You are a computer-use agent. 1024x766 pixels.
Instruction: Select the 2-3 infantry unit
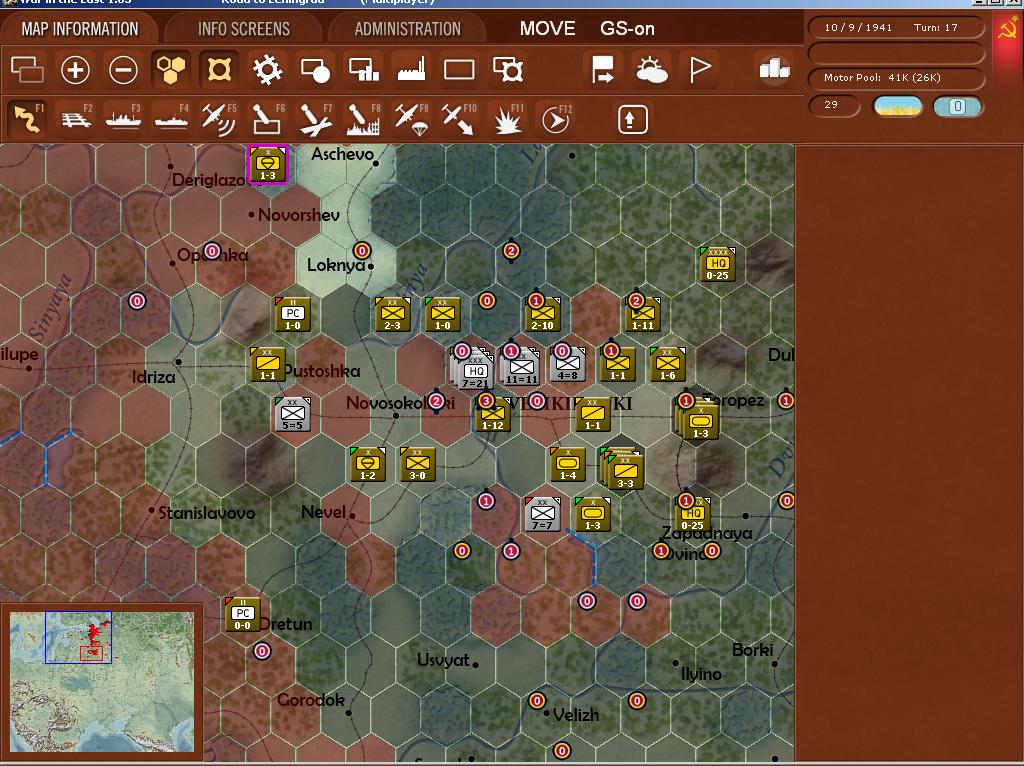[x=392, y=314]
